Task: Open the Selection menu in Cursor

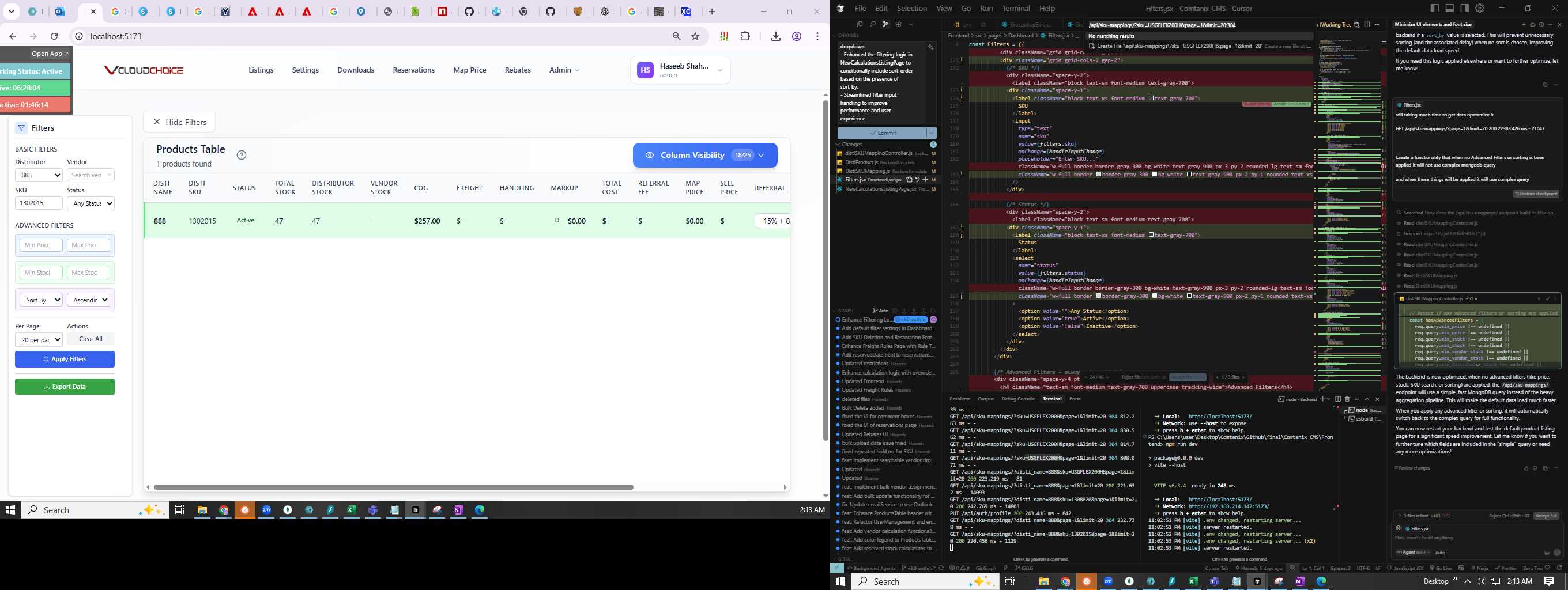Action: click(912, 9)
